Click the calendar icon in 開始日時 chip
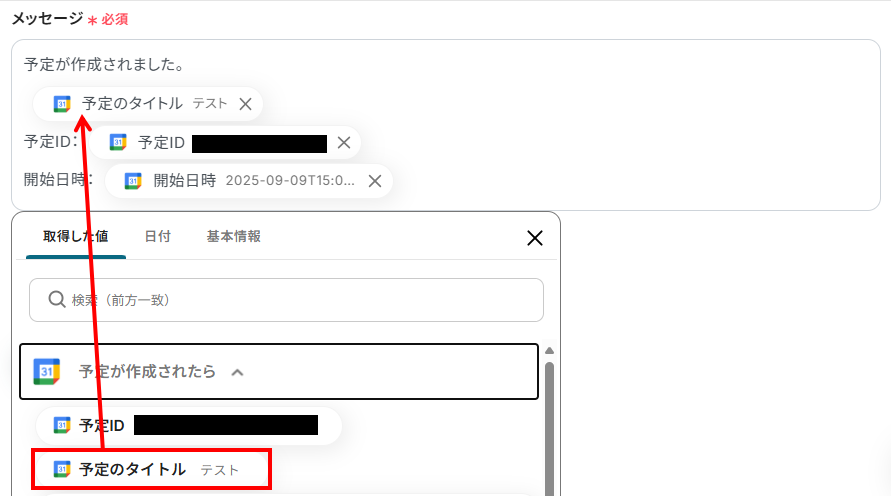The height and width of the screenshot is (496, 891). tap(133, 181)
